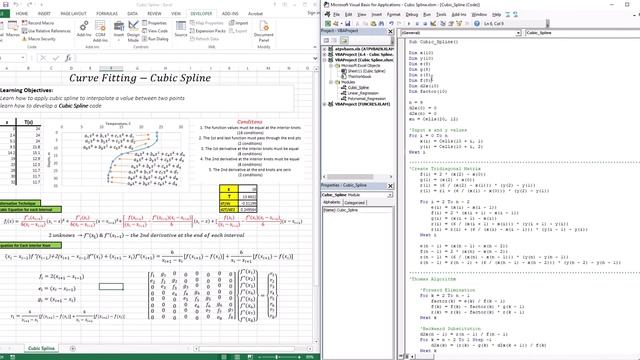This screenshot has width=640, height=360.
Task: Switch to the DATA ribbon tab
Action: (132, 13)
